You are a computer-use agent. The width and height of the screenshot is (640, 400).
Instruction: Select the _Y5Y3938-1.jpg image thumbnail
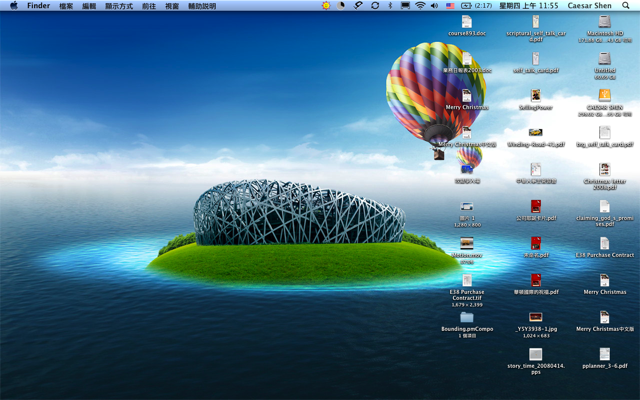coord(535,317)
